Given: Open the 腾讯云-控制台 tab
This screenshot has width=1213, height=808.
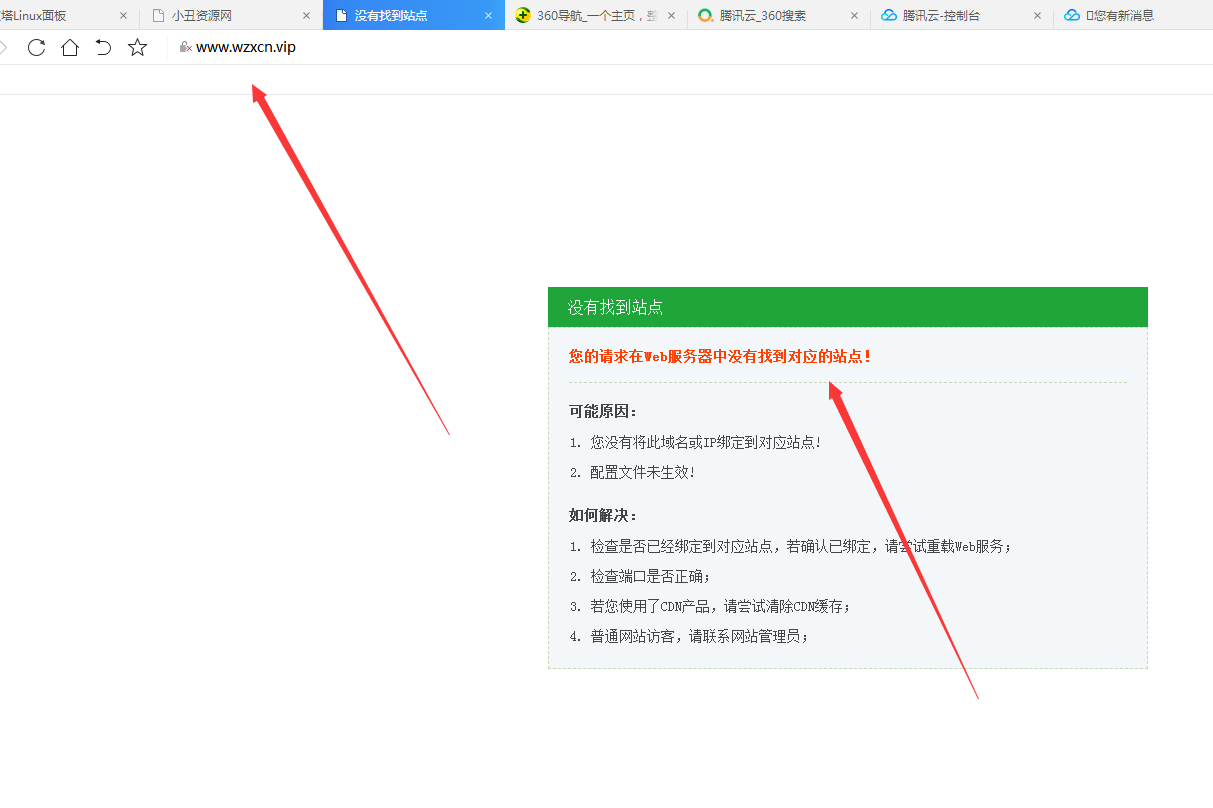Looking at the screenshot, I should coord(962,15).
